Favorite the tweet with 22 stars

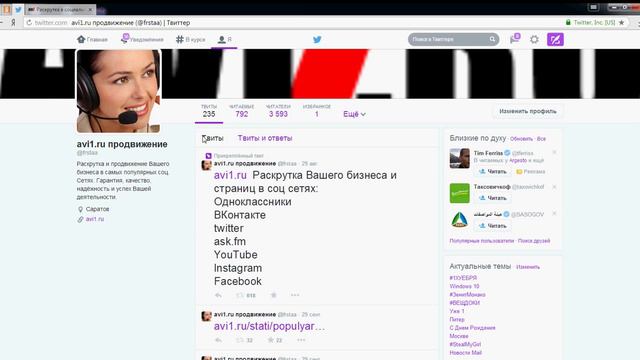275,340
